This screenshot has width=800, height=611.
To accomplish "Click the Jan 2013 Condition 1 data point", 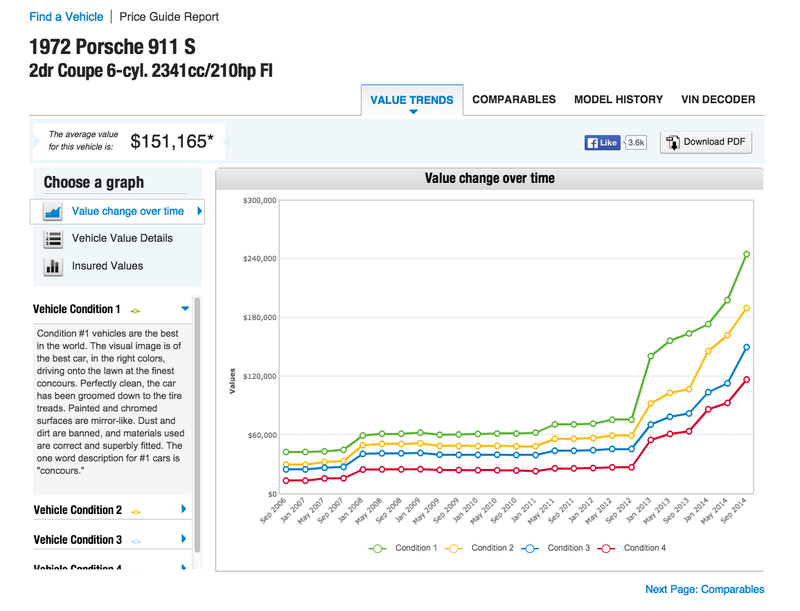I will (x=651, y=356).
